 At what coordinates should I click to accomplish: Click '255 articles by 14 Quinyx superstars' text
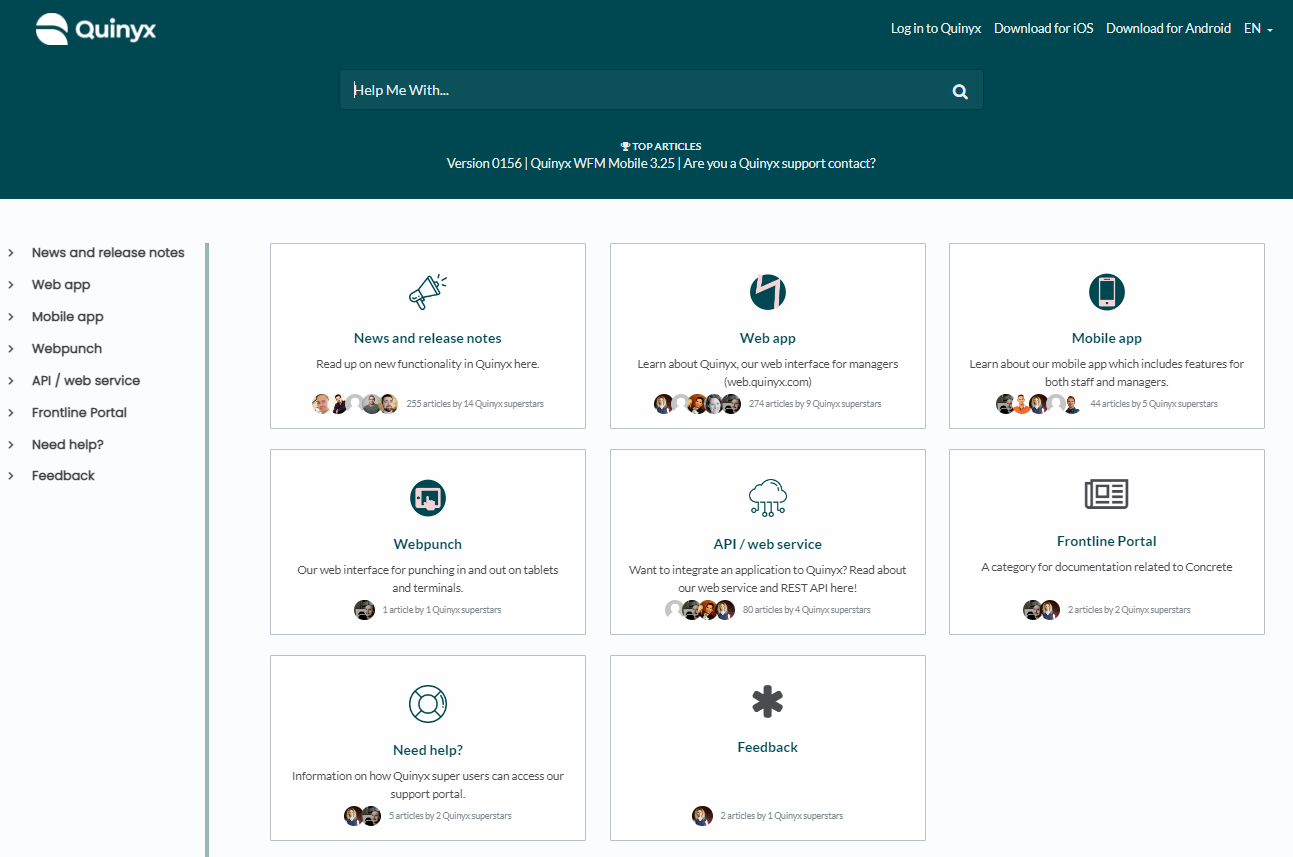pos(475,404)
